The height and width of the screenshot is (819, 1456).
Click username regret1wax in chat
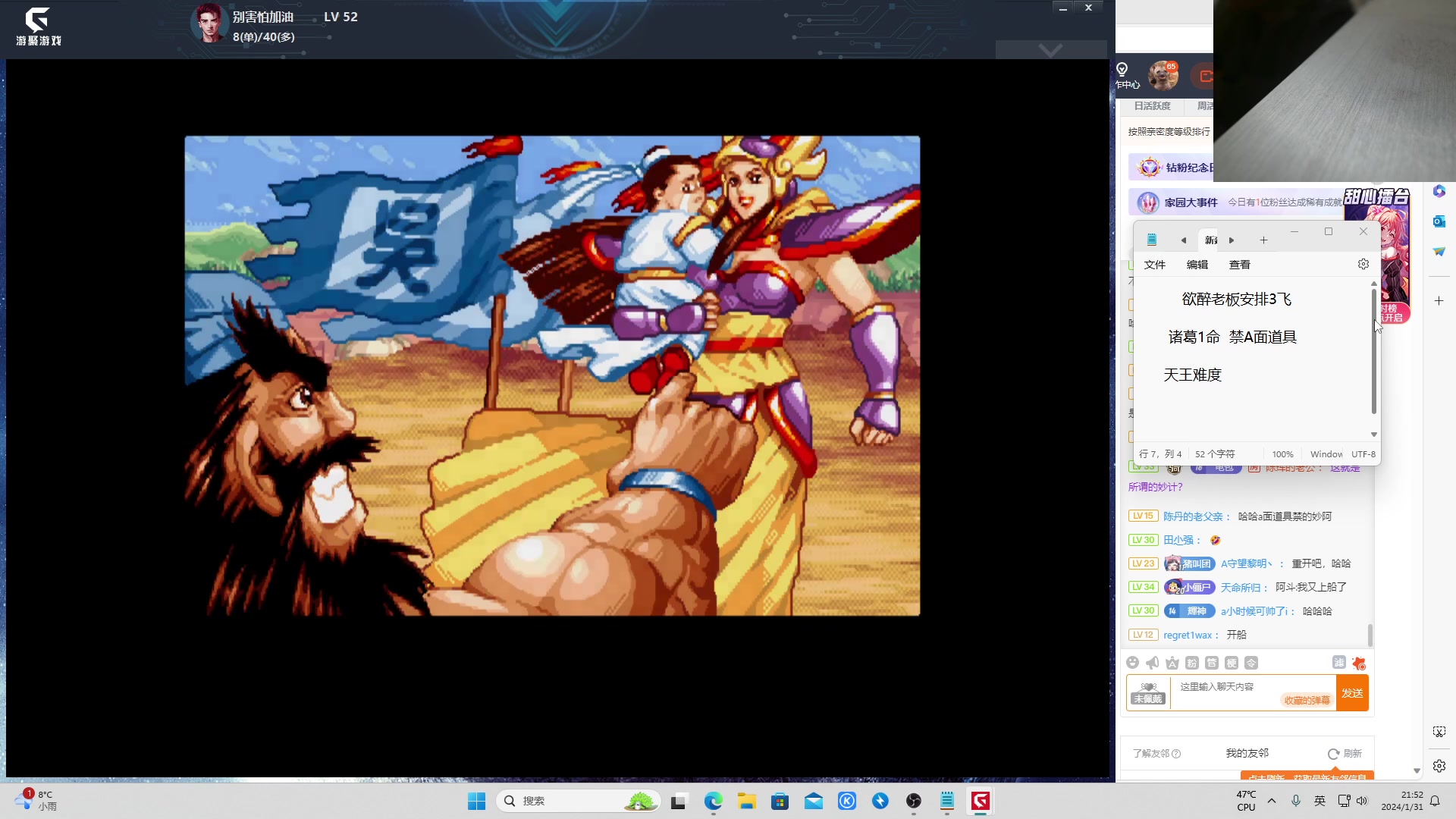[1188, 635]
